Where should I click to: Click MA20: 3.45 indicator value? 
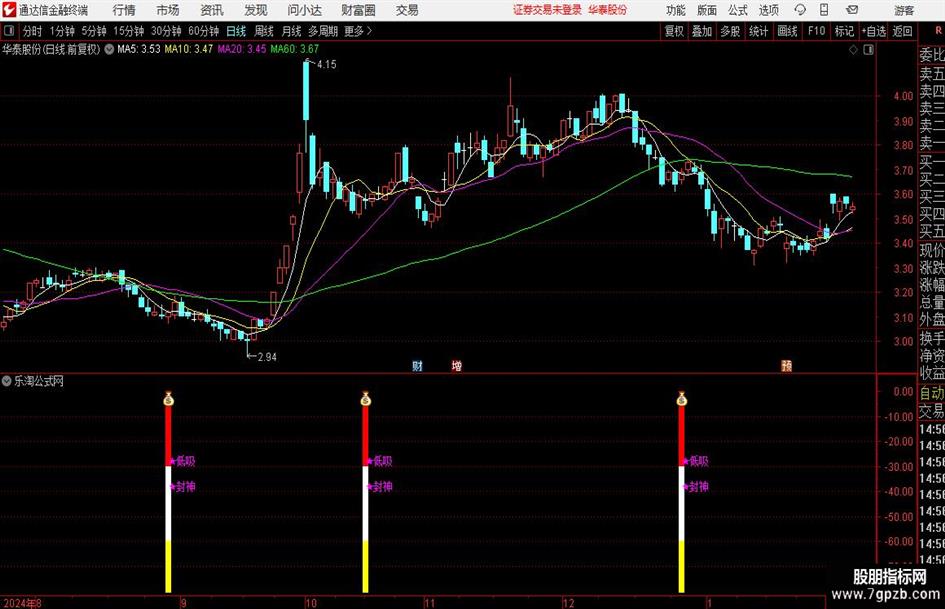tap(242, 49)
